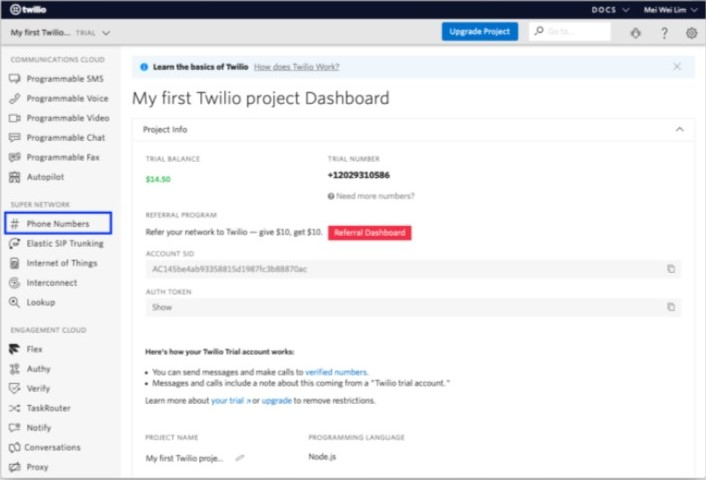This screenshot has width=706, height=480.
Task: Open Programmable Voice phone icon
Action: pos(15,98)
